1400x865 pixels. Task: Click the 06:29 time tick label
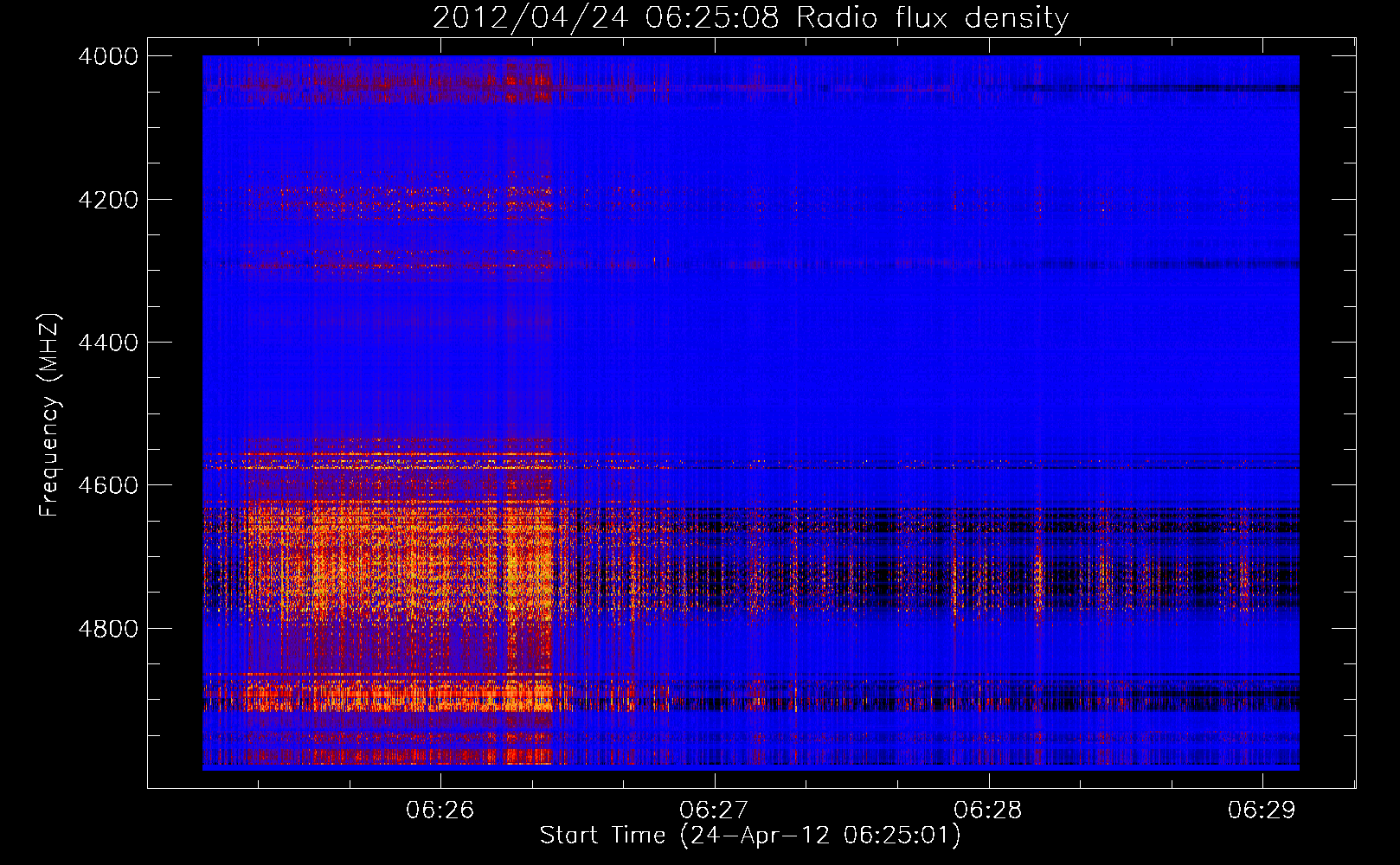pos(1262,810)
